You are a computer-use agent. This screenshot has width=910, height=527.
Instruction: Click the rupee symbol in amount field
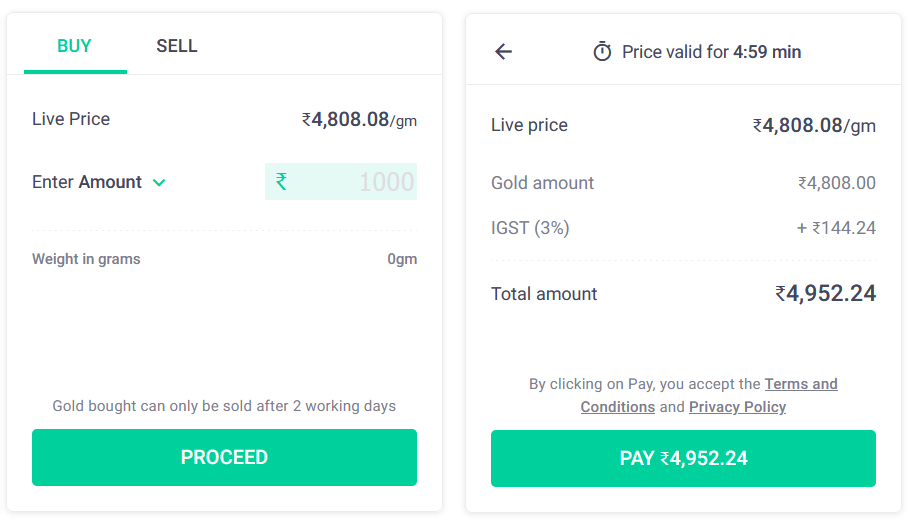(282, 181)
